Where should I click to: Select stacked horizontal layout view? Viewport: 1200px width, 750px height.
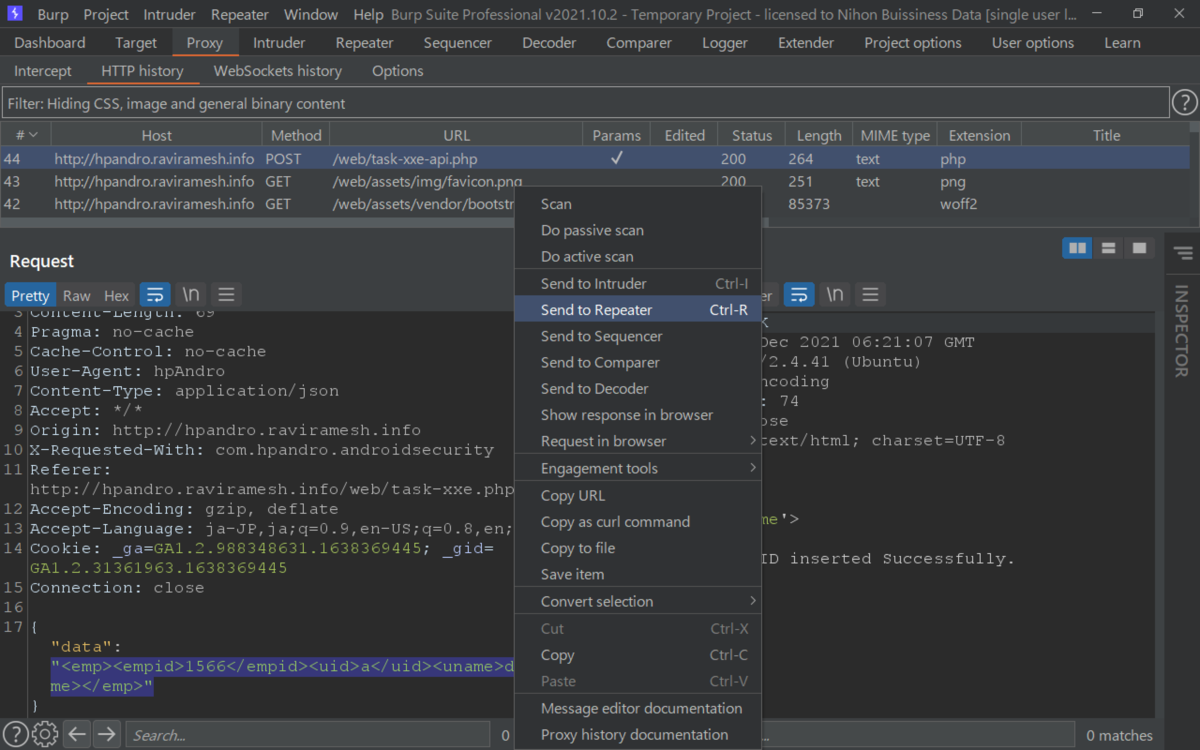point(1108,248)
